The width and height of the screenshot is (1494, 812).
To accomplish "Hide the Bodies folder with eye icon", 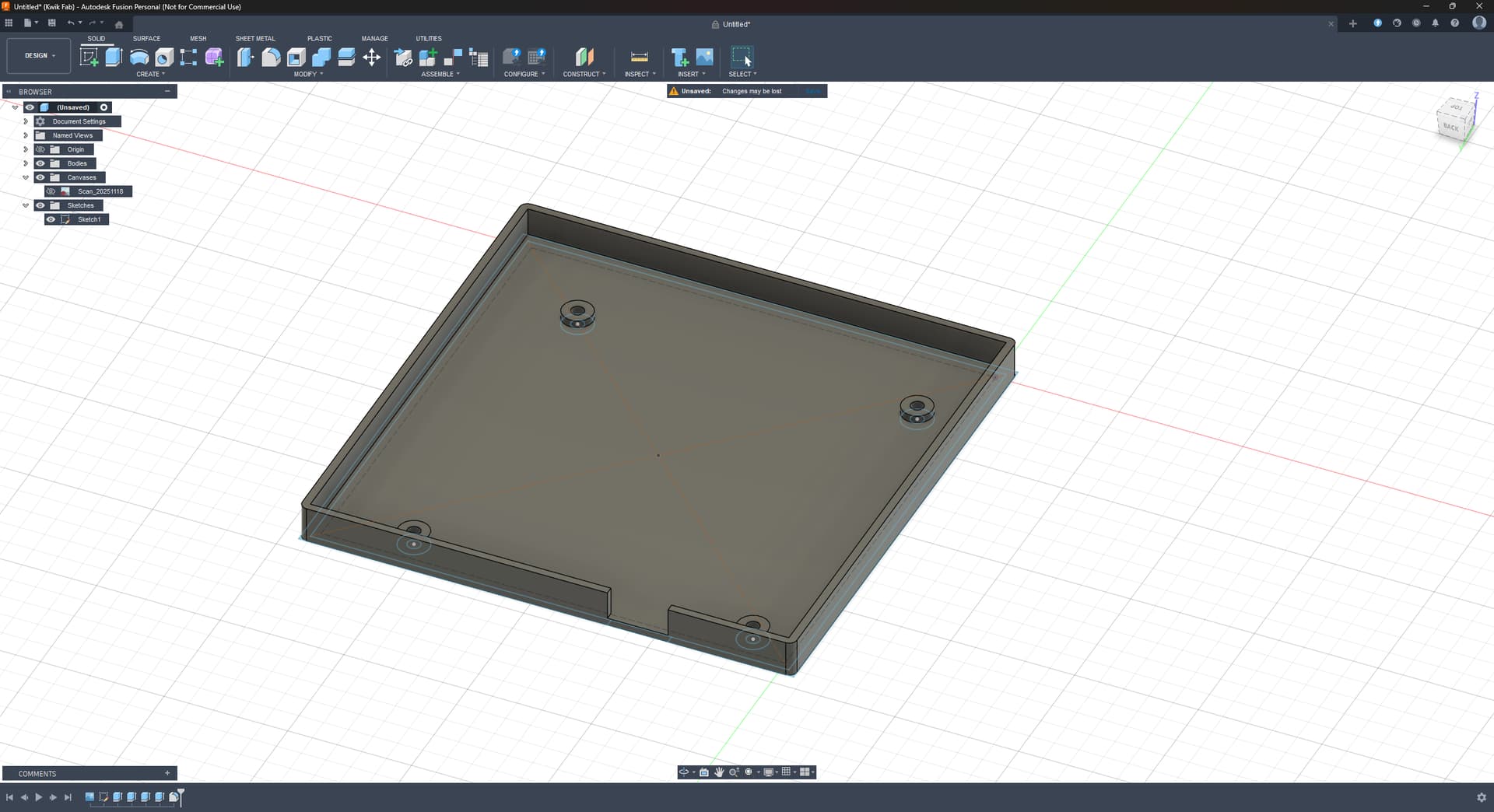I will pos(40,163).
